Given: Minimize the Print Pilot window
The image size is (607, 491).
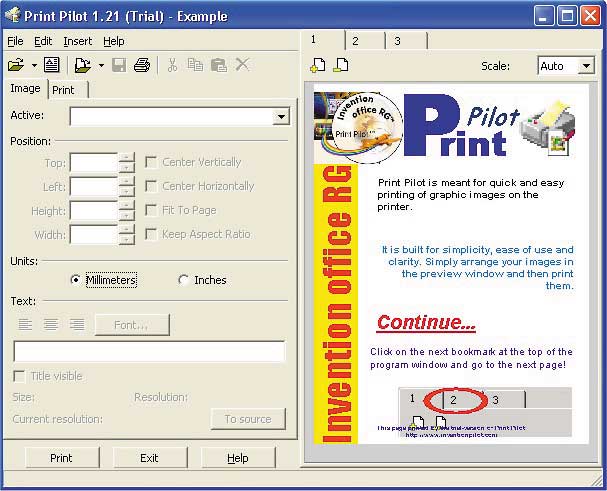Looking at the screenshot, I should (544, 16).
